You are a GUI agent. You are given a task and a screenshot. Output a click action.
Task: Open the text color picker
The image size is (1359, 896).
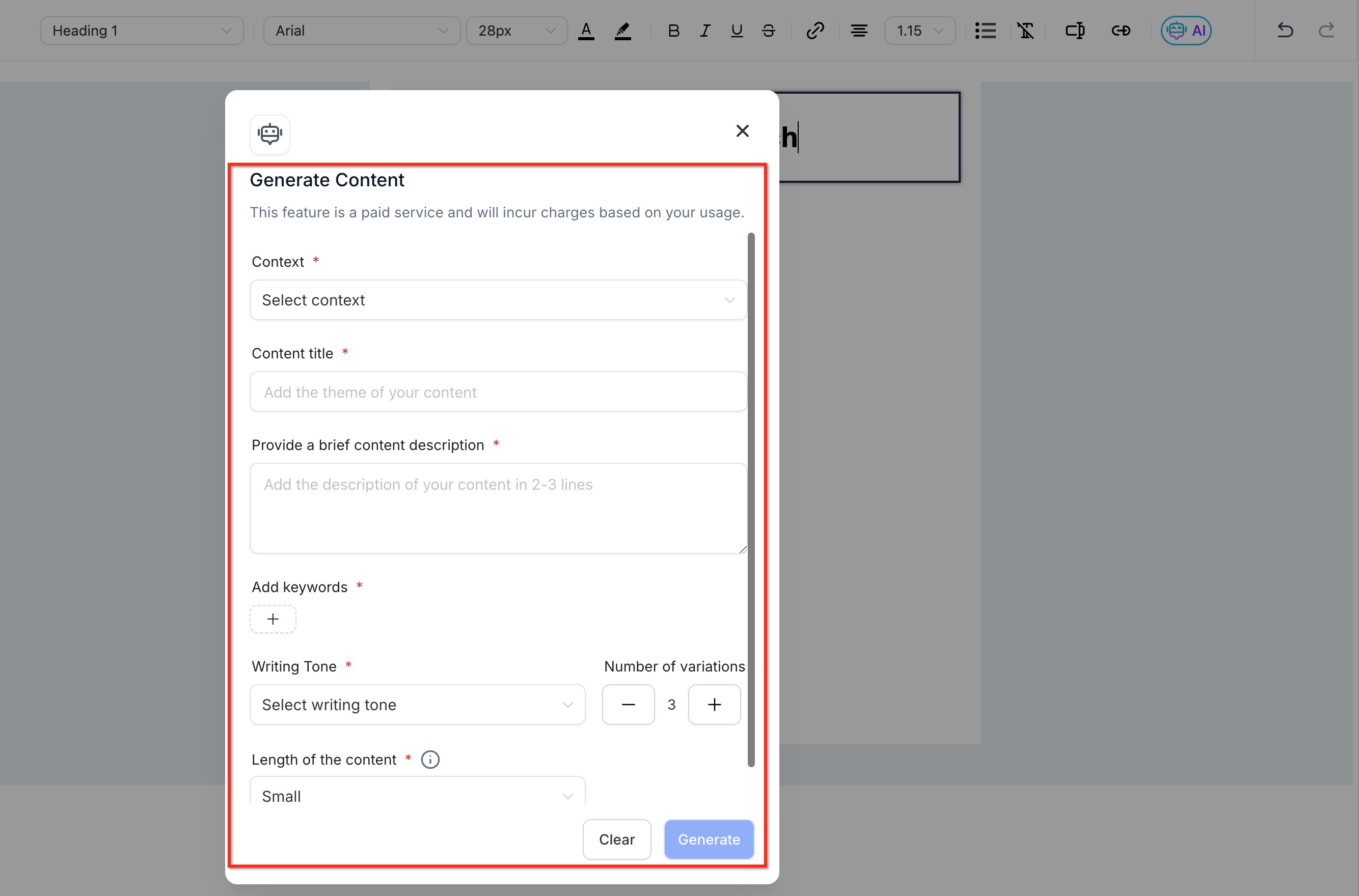coord(586,31)
